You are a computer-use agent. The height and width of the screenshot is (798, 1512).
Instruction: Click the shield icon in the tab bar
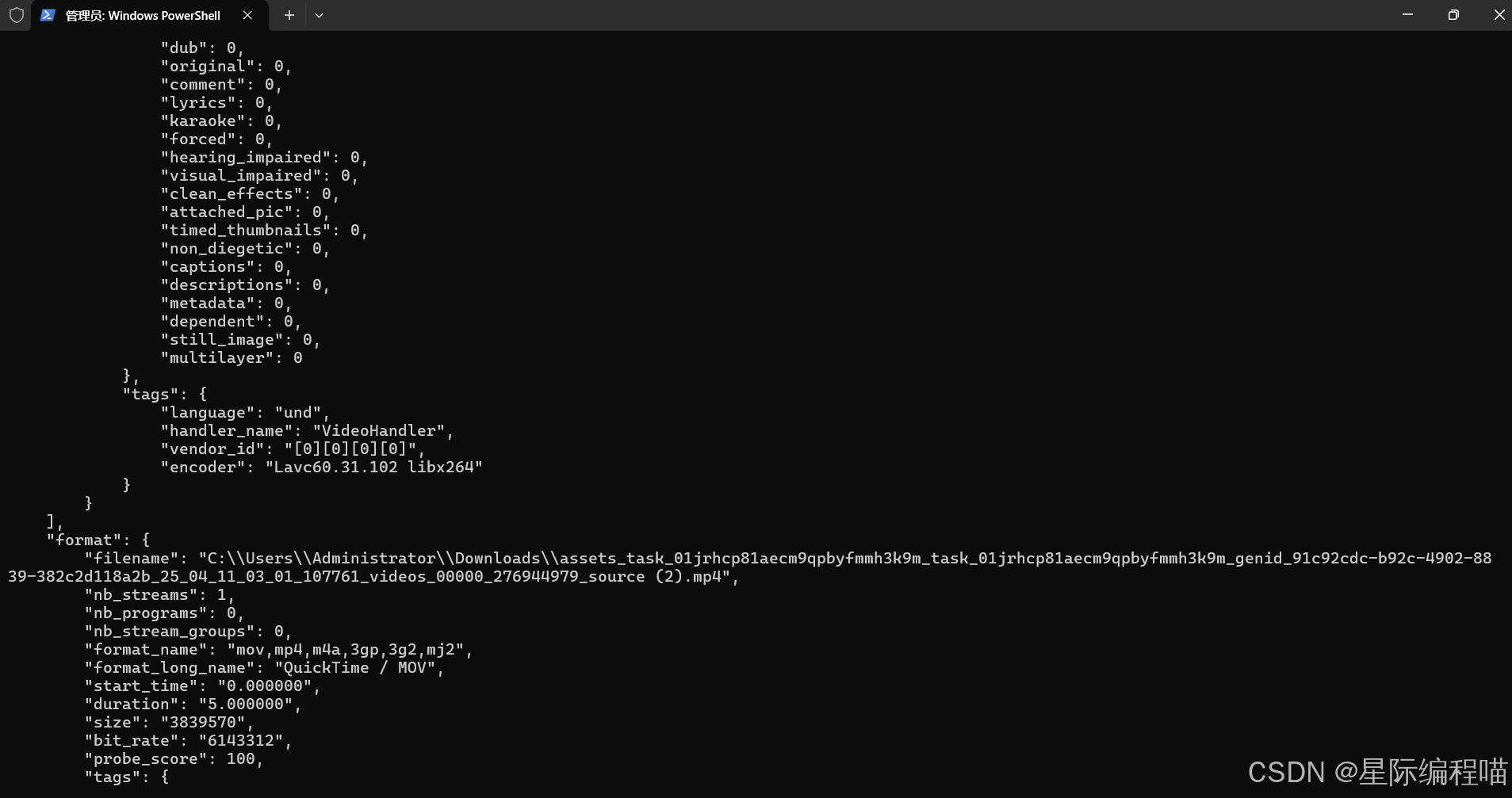pos(16,15)
